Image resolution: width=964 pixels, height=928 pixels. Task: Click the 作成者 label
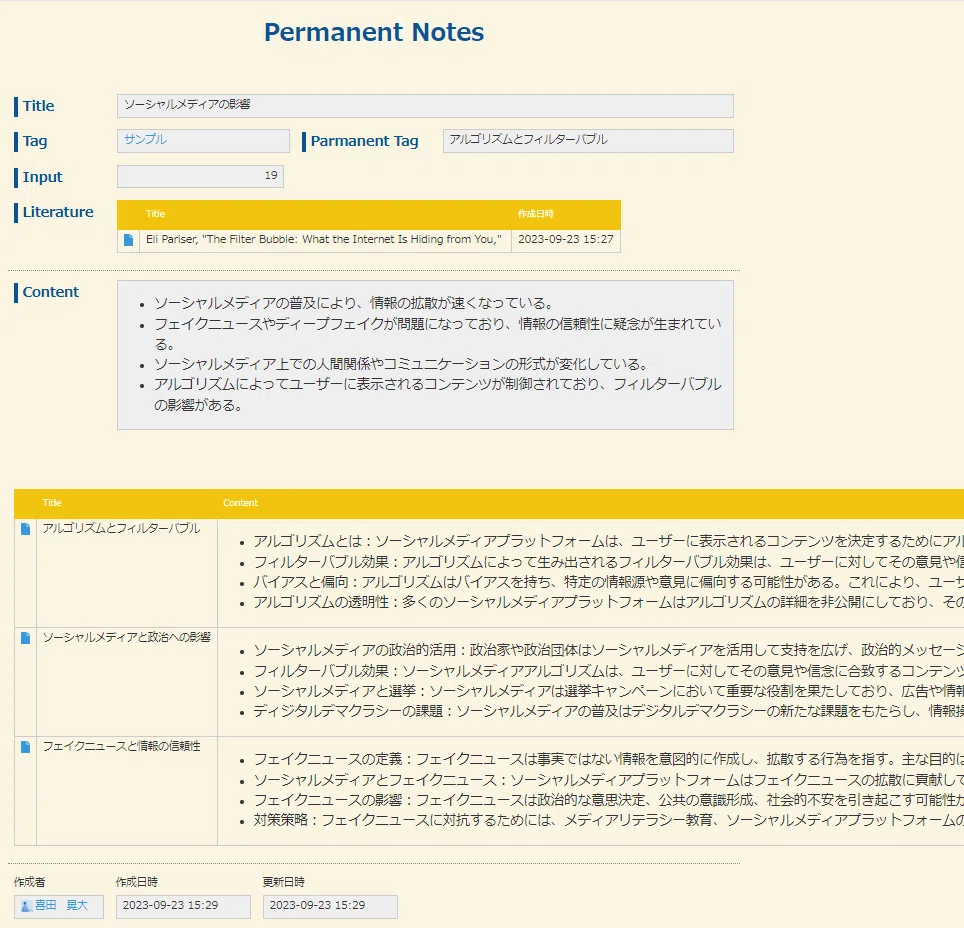[30, 882]
